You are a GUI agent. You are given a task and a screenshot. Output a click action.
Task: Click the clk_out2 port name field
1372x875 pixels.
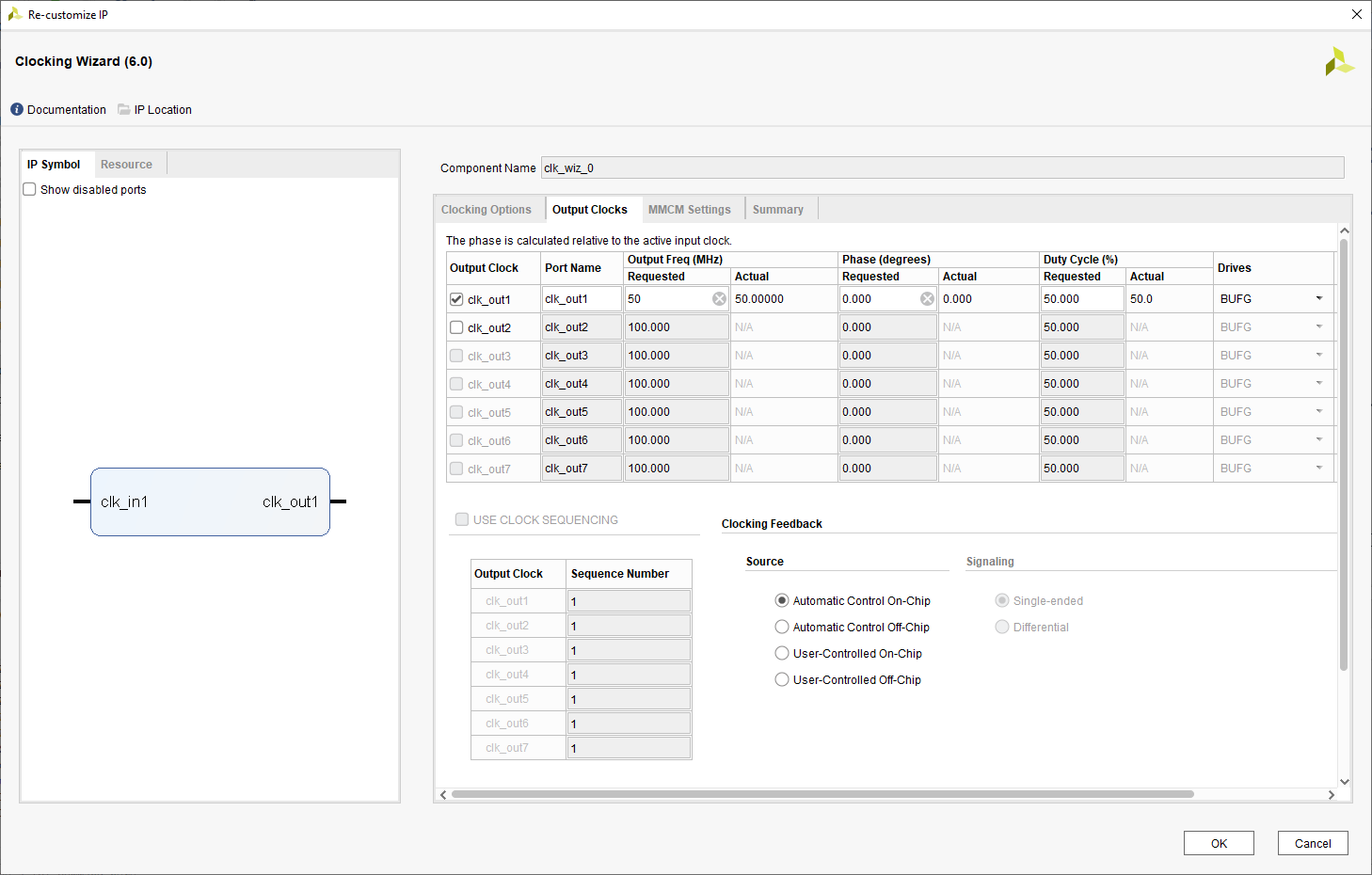coord(582,327)
